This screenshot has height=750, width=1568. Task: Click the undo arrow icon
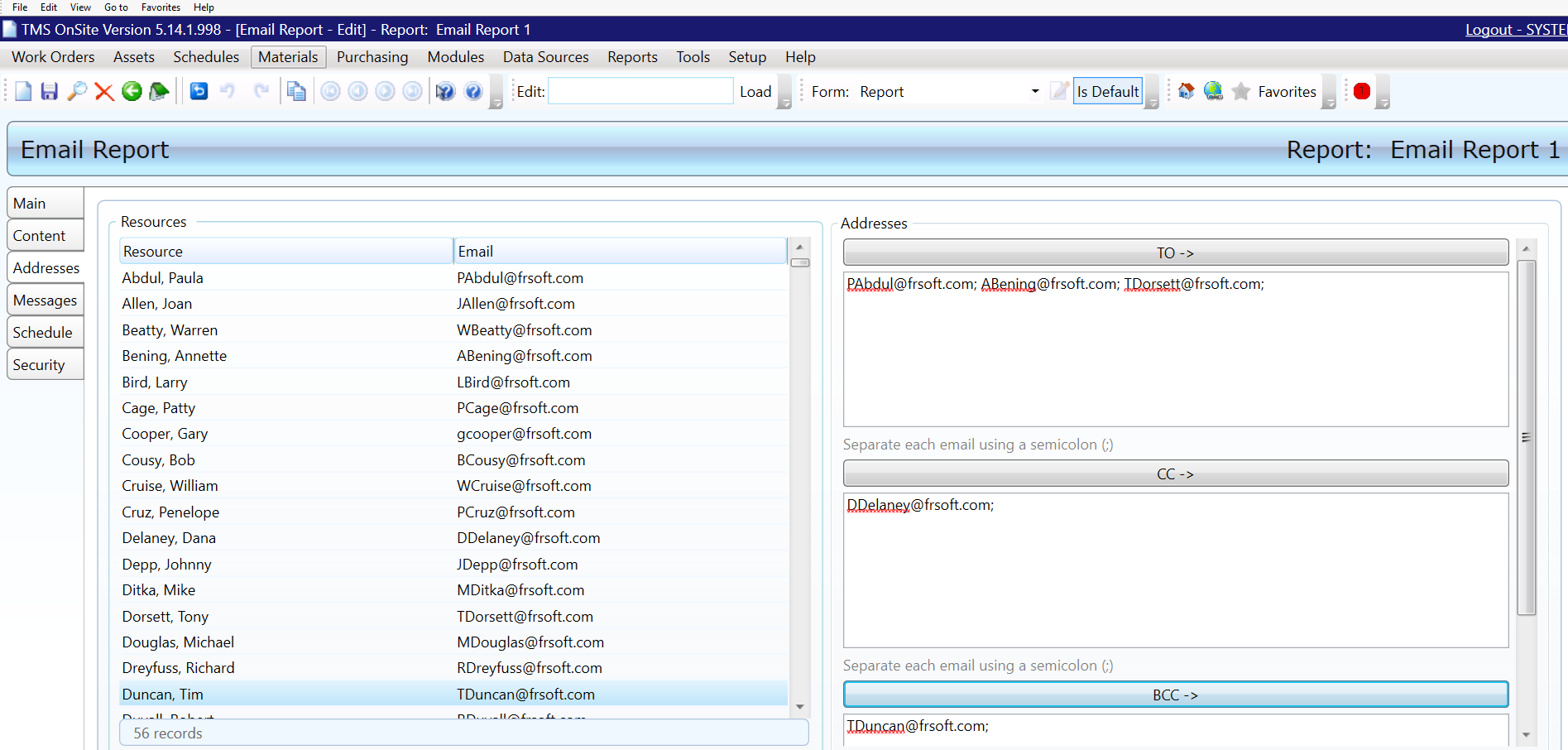[228, 91]
